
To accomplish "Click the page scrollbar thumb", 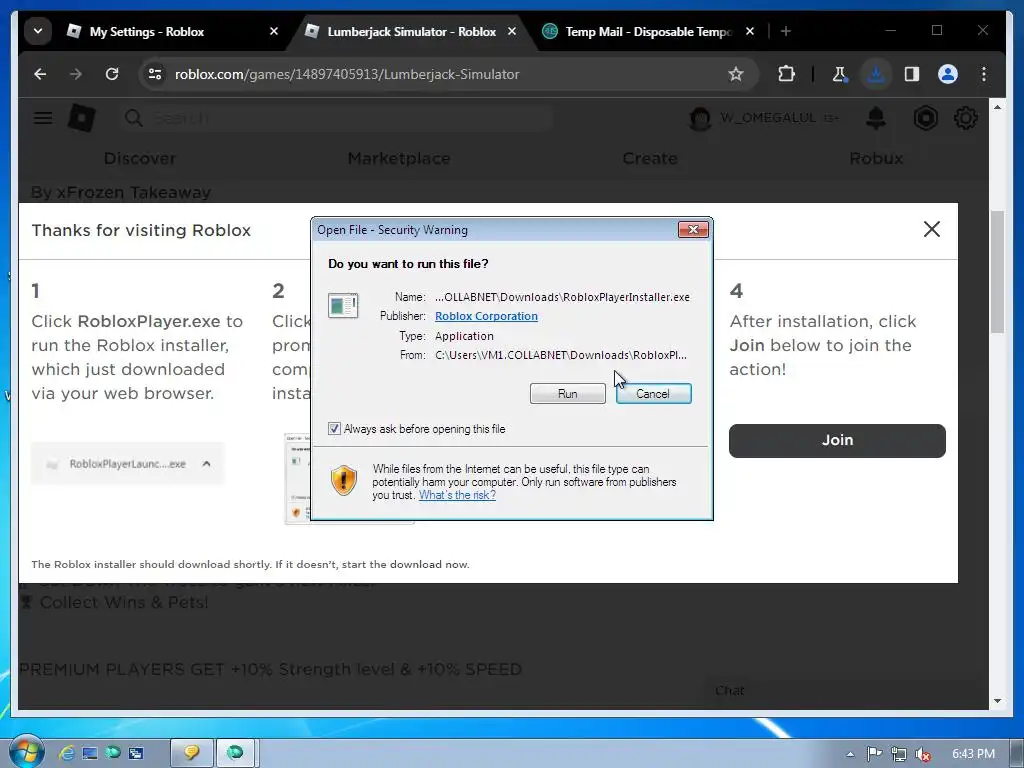I will point(997,272).
